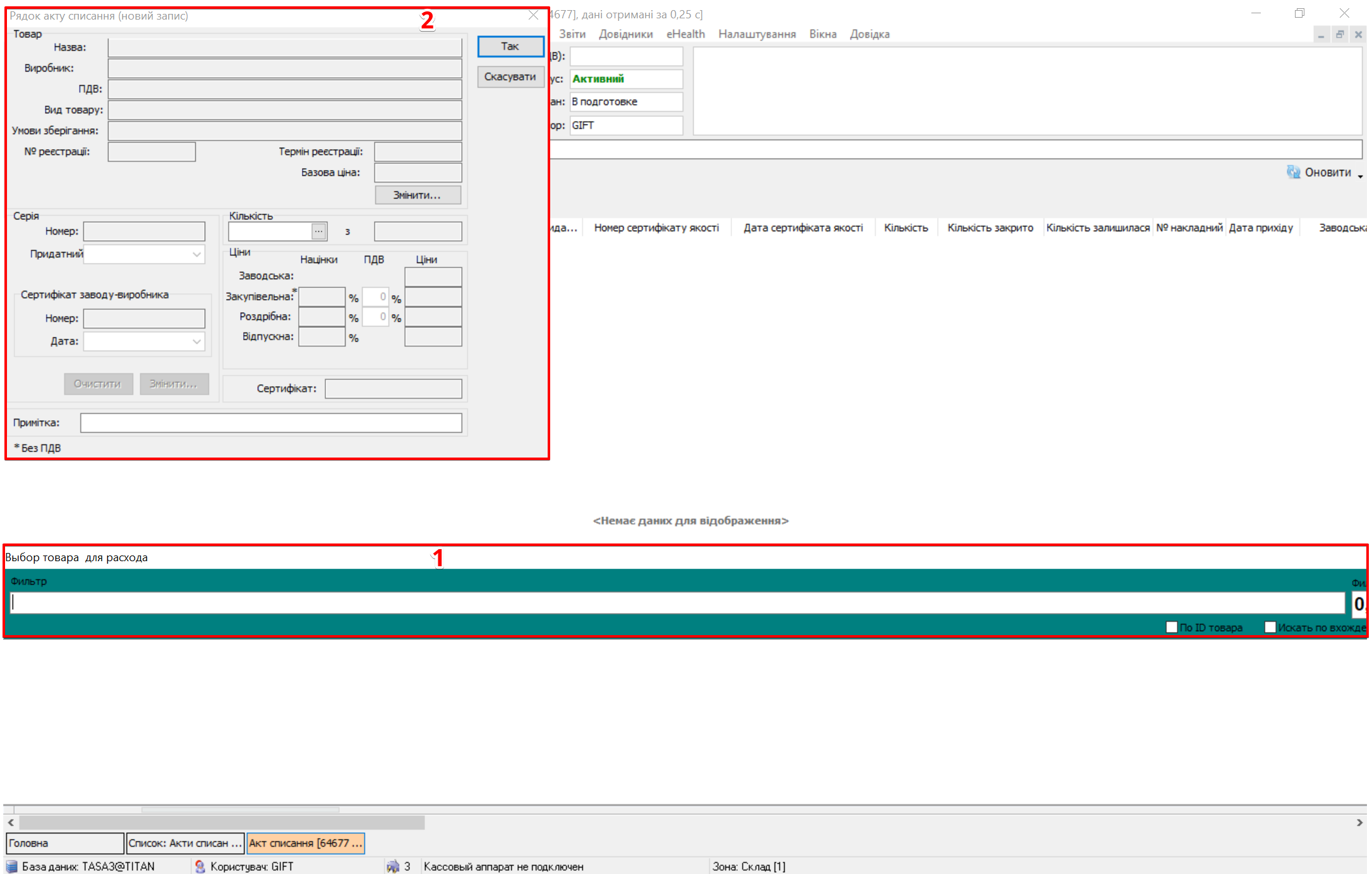Click the Оновити refresh icon

click(1293, 172)
